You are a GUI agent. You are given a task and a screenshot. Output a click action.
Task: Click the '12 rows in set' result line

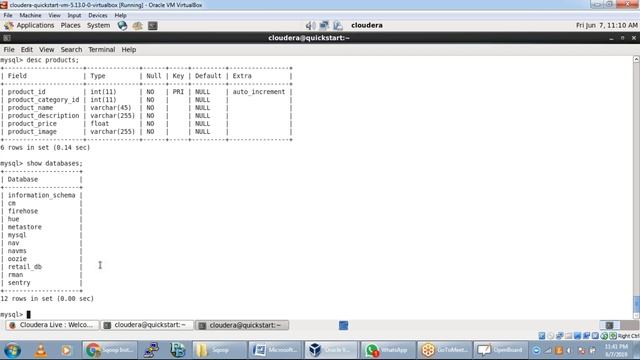point(47,298)
